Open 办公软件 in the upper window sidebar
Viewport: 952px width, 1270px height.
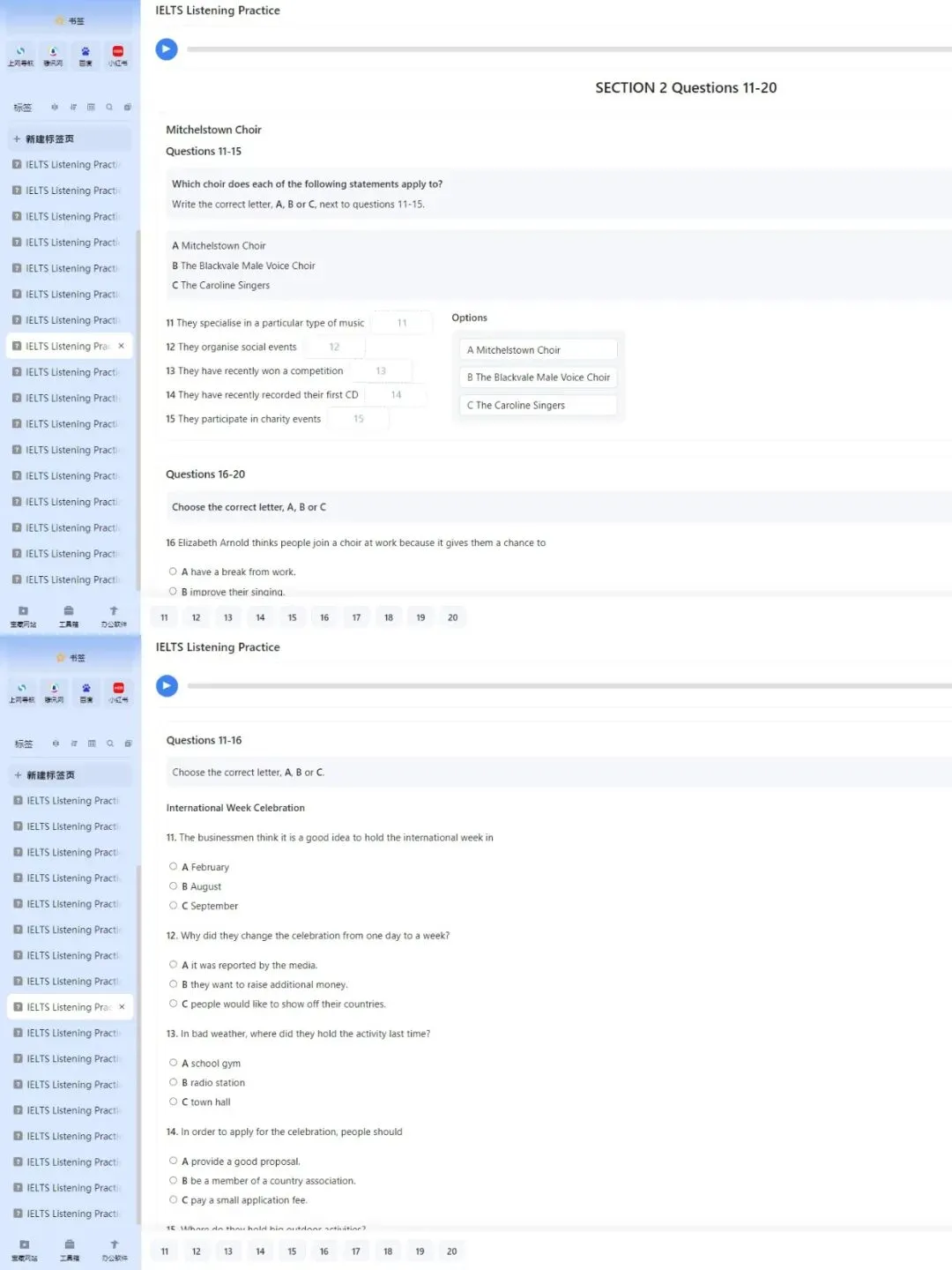114,616
